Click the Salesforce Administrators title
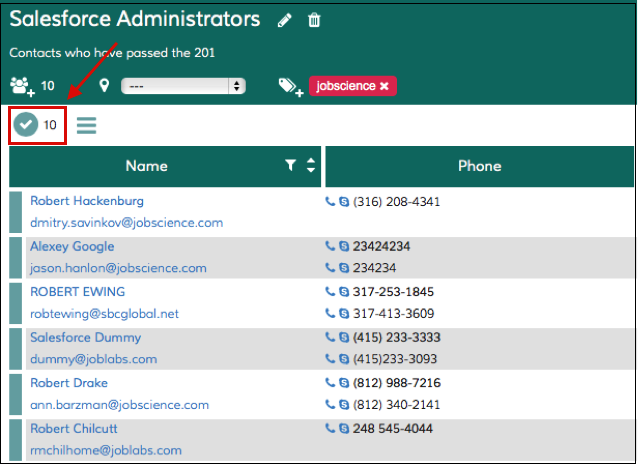Screen dimensions: 638x465 (x=135, y=19)
